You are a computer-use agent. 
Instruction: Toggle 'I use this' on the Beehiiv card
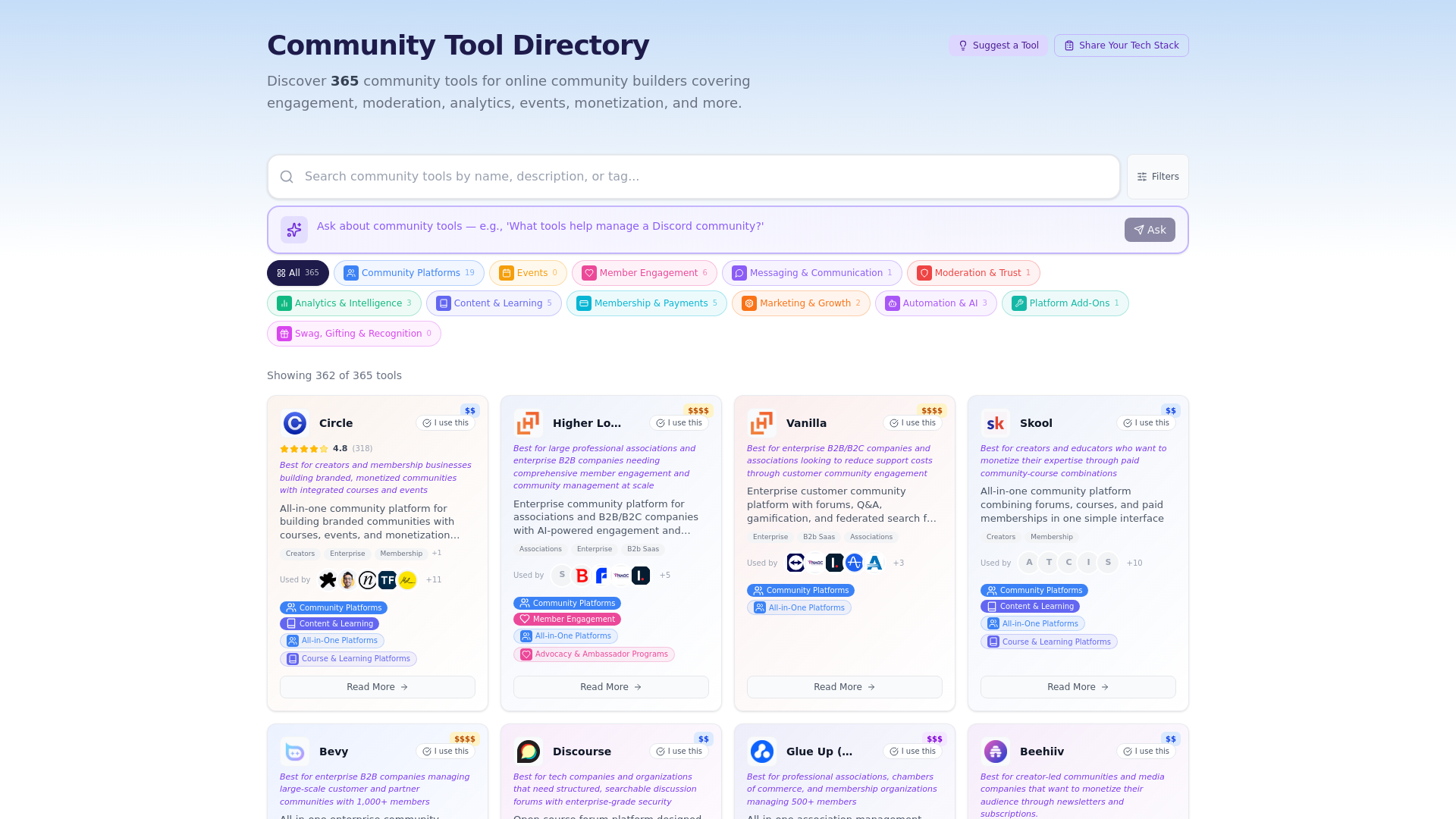tap(1147, 752)
